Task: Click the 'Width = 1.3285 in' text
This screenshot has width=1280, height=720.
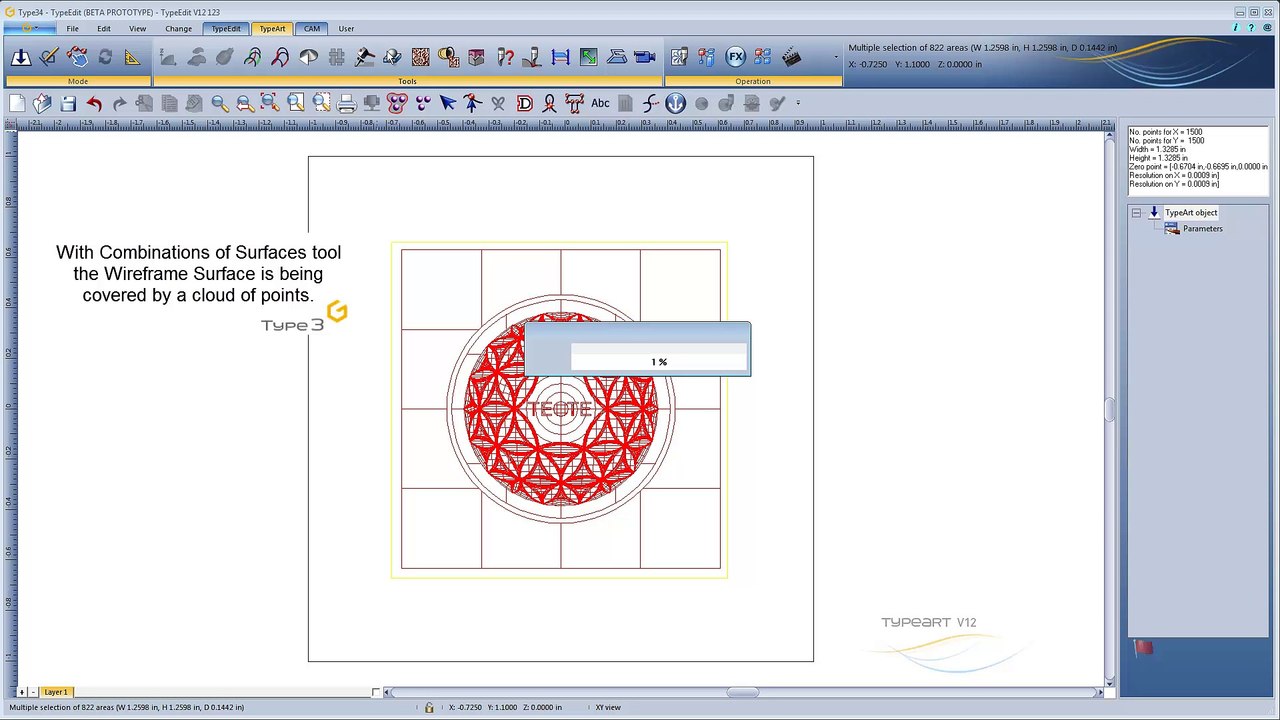Action: (1159, 150)
